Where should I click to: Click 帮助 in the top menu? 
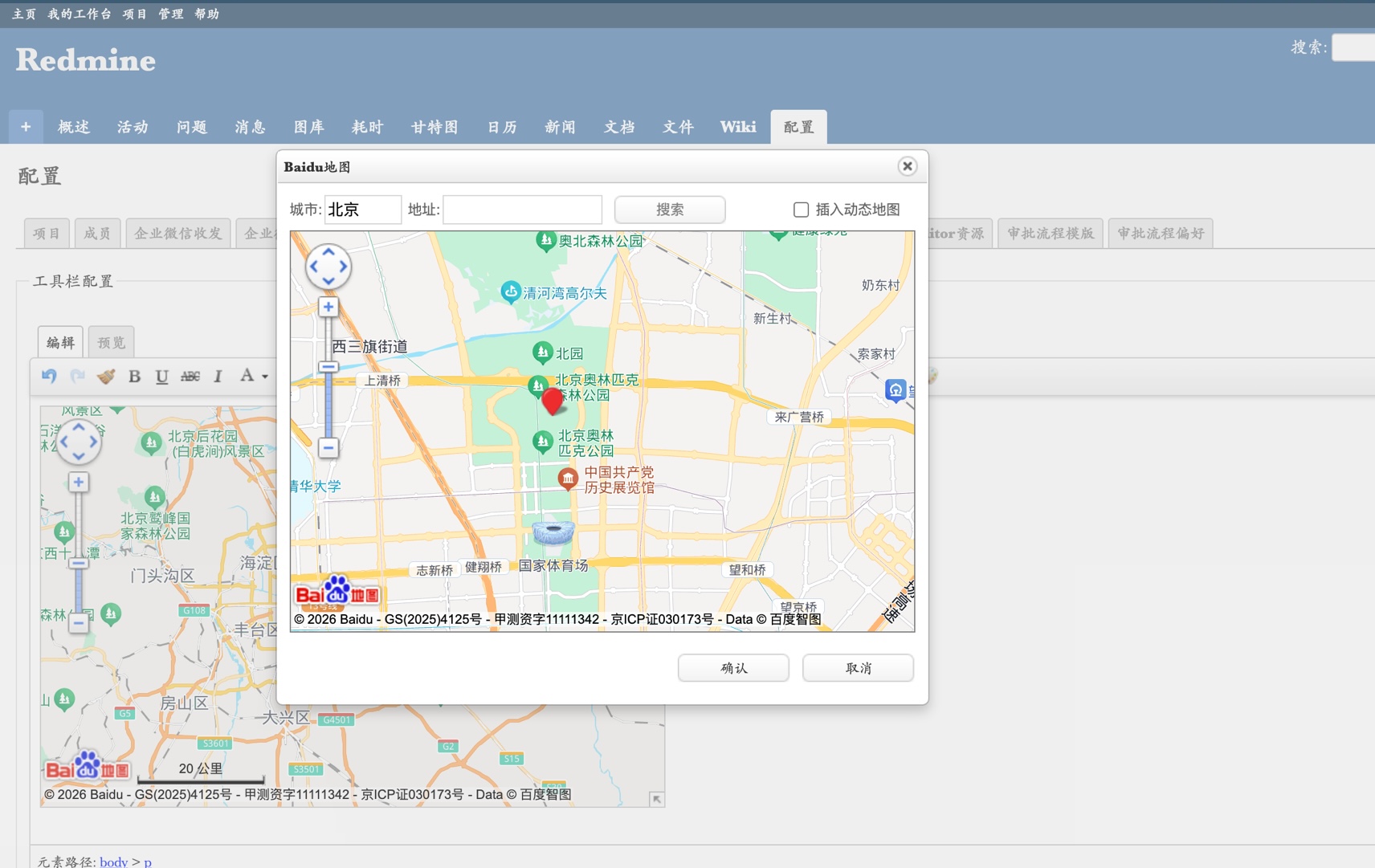[x=207, y=14]
